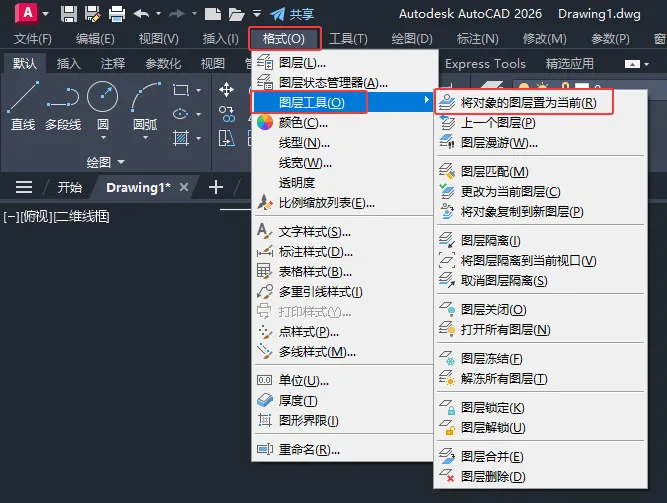This screenshot has height=503, width=667.
Task: Switch to the 精选应用 ribbon tab
Action: [570, 63]
